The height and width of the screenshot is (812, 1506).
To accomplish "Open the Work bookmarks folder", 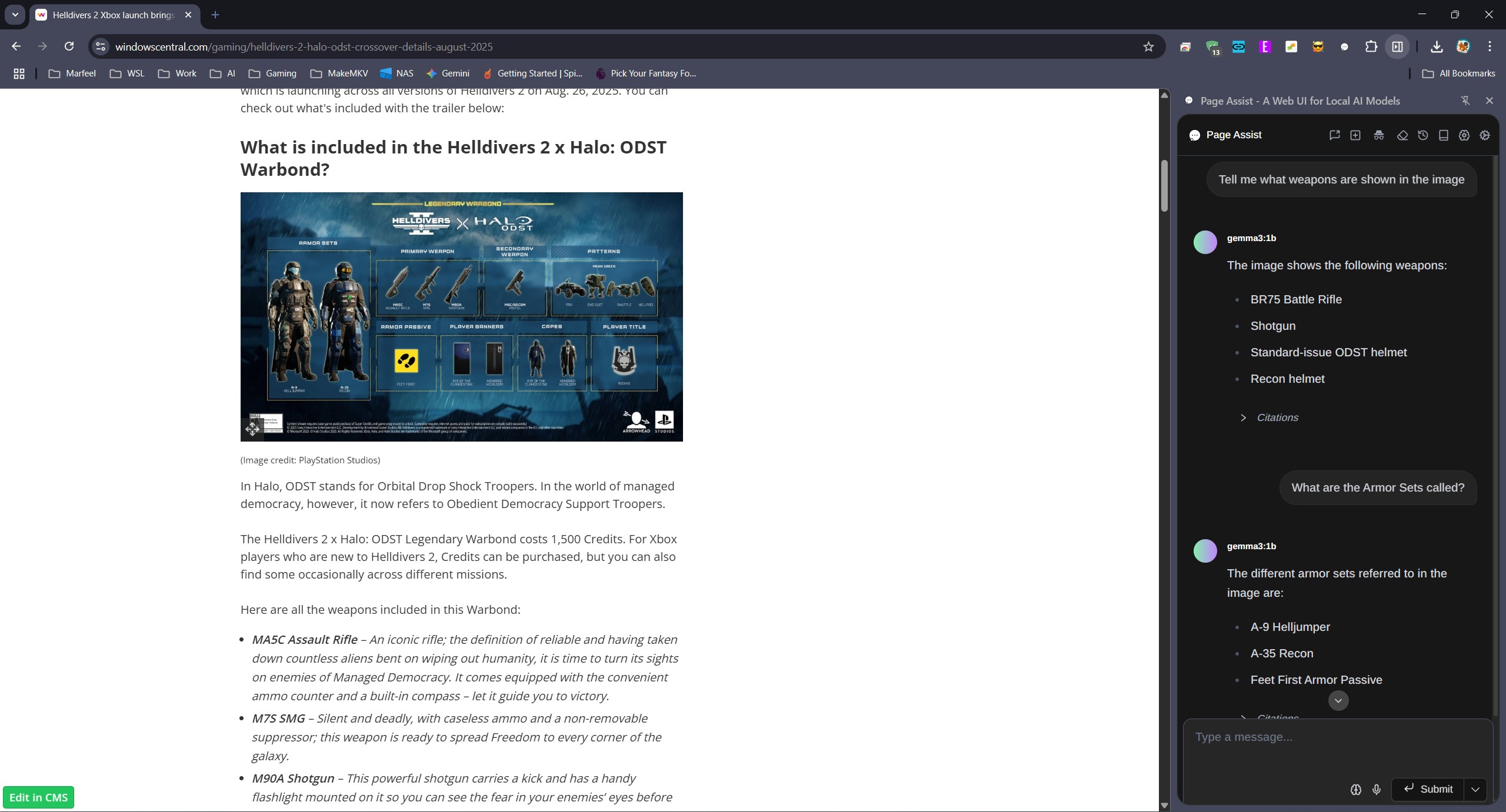I will 177,73.
